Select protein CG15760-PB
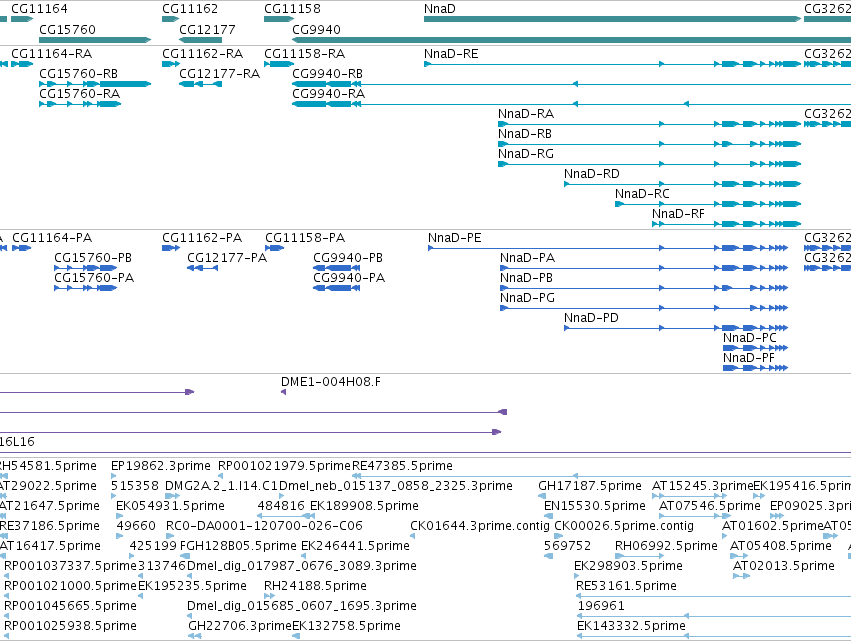The width and height of the screenshot is (851, 641). click(x=93, y=258)
